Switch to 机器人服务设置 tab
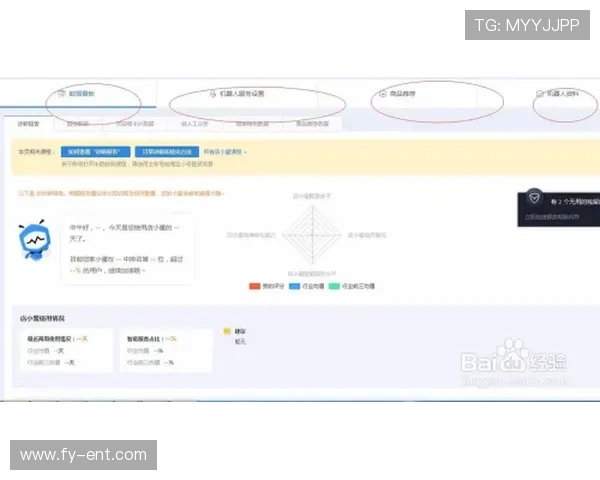 coord(237,94)
